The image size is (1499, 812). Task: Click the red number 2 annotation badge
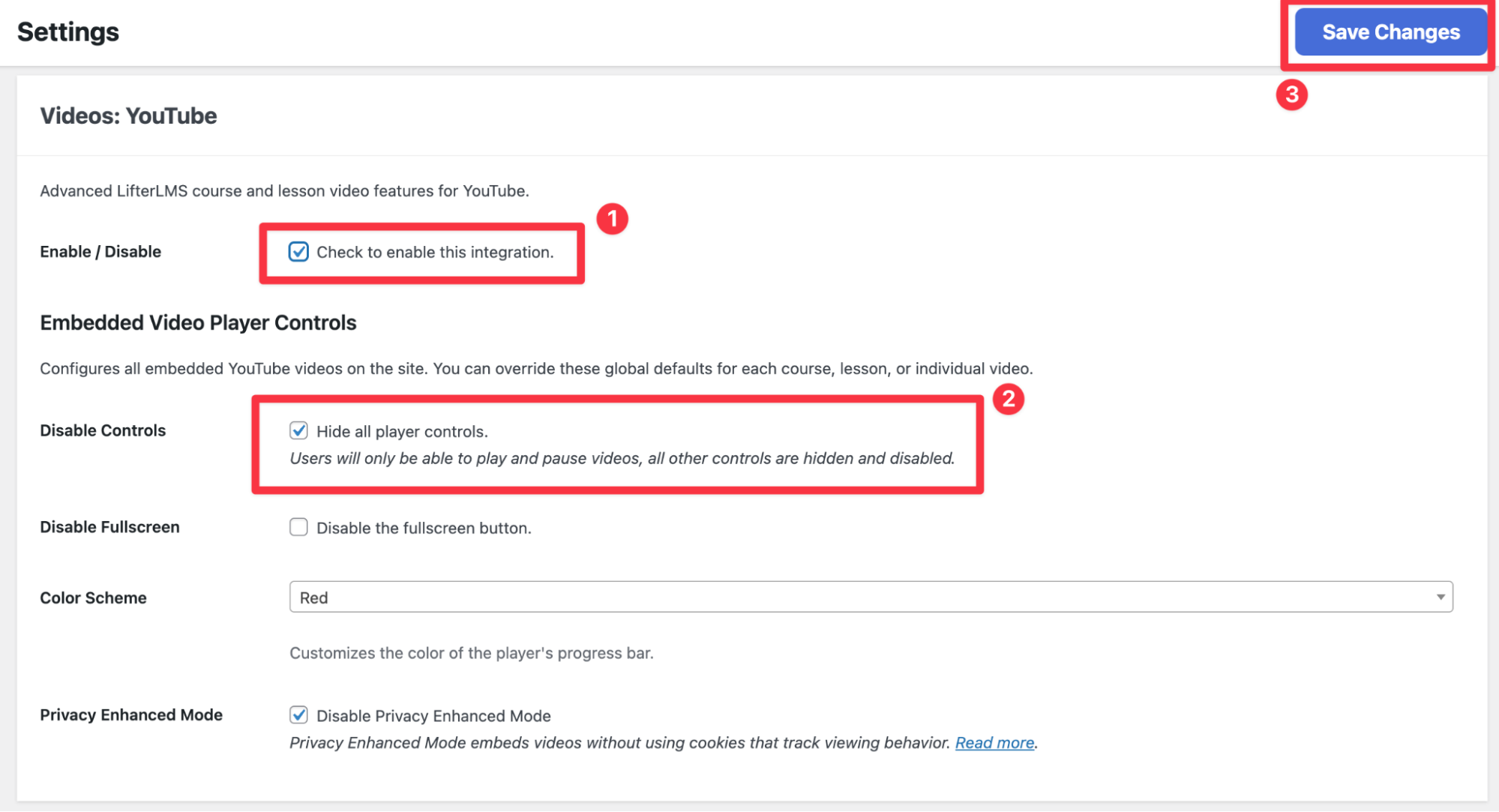1008,399
